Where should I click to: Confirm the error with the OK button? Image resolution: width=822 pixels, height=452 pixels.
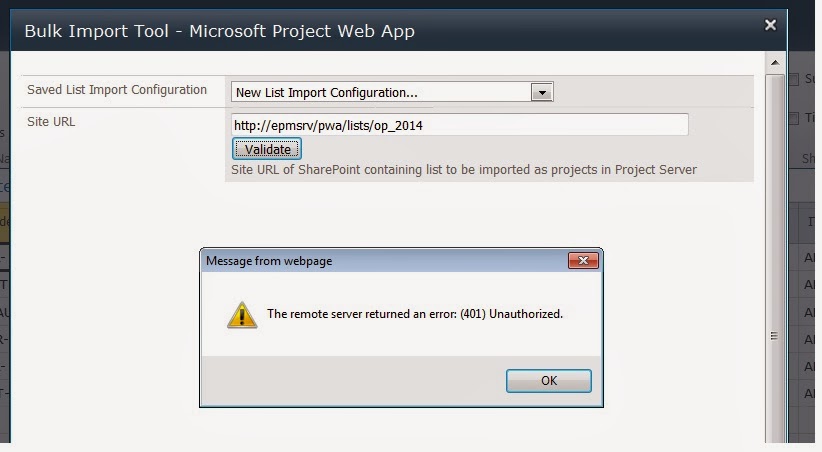click(548, 381)
